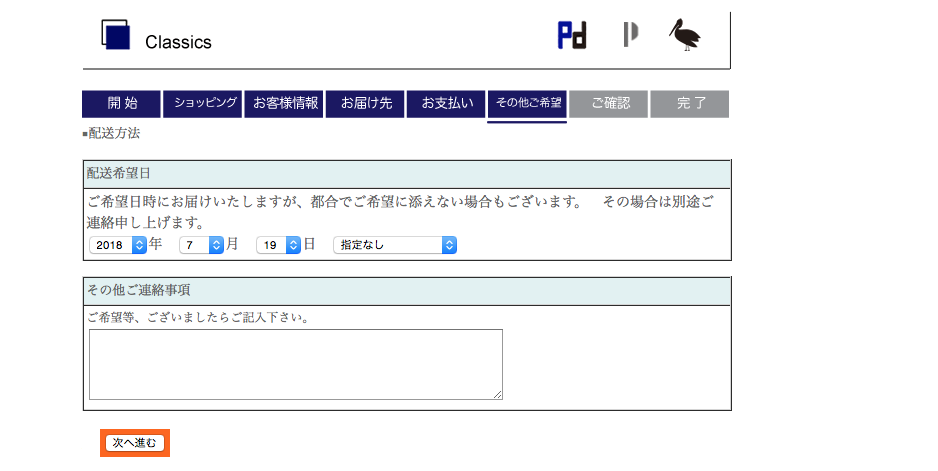
Task: Click the その他ご連絡事項 section header
Action: click(x=407, y=291)
